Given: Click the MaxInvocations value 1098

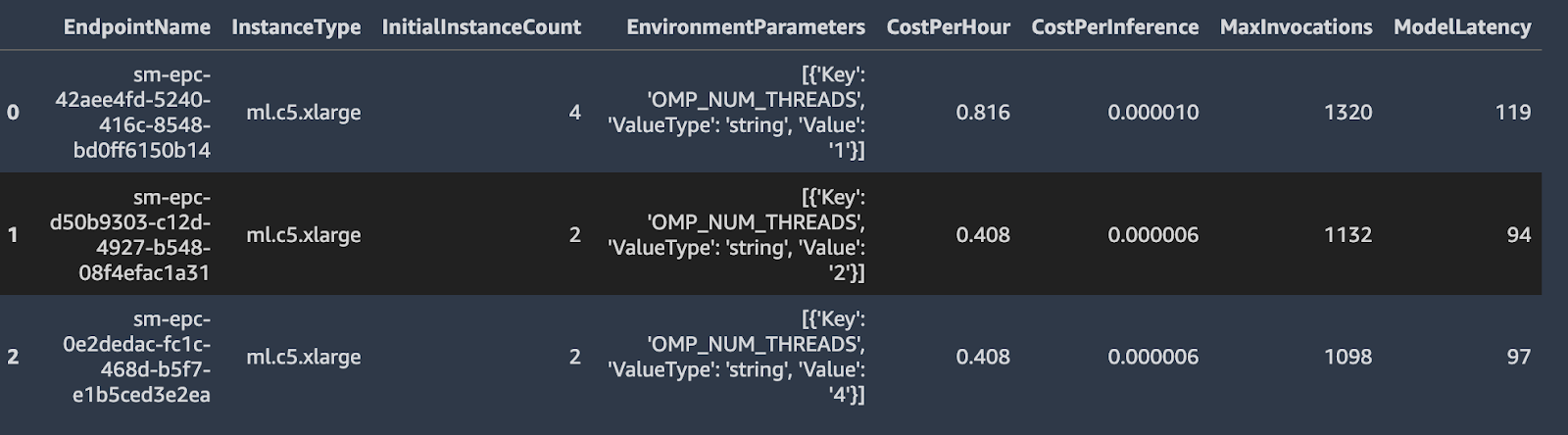Looking at the screenshot, I should click(1347, 357).
